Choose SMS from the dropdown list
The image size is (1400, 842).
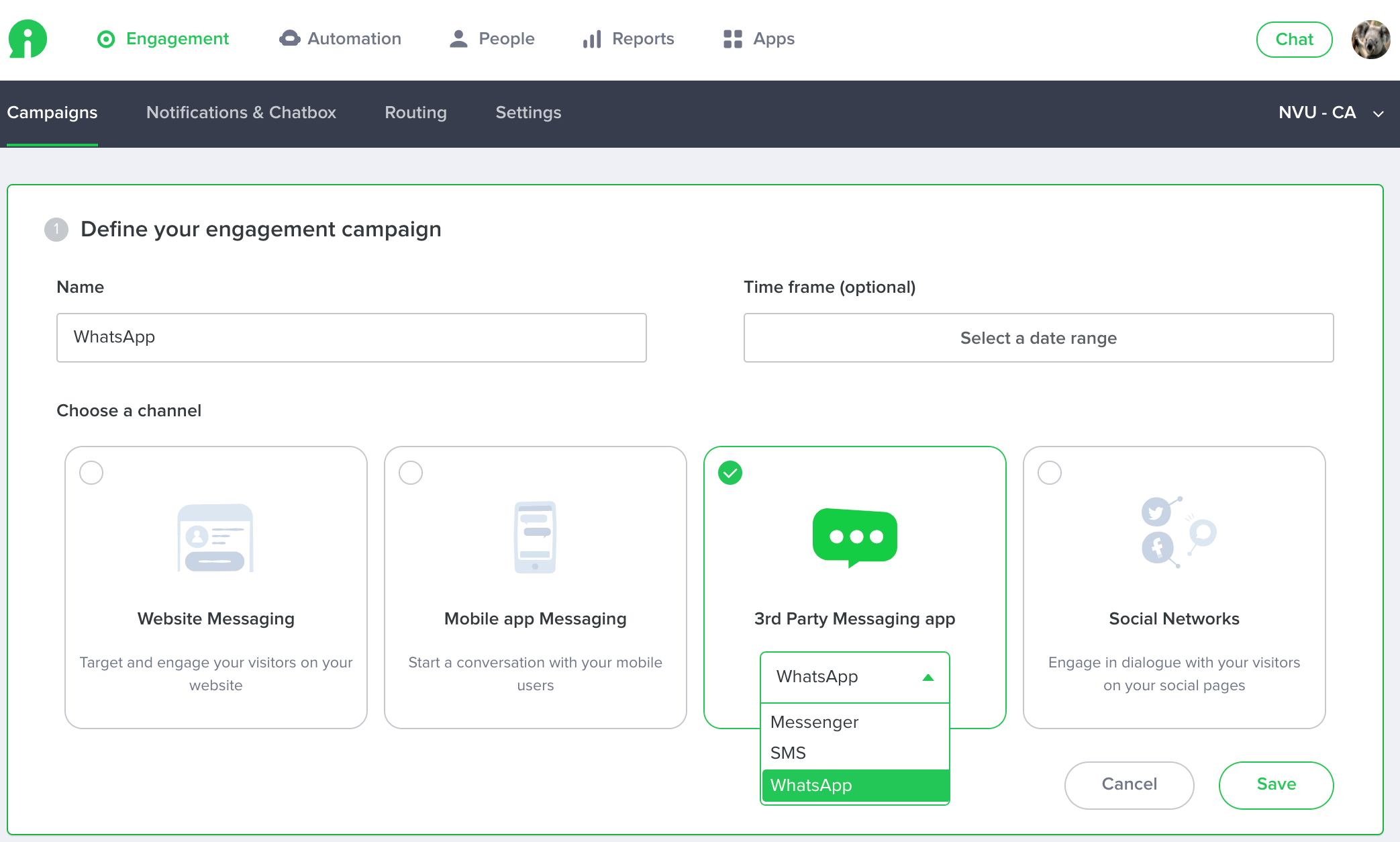coord(855,753)
